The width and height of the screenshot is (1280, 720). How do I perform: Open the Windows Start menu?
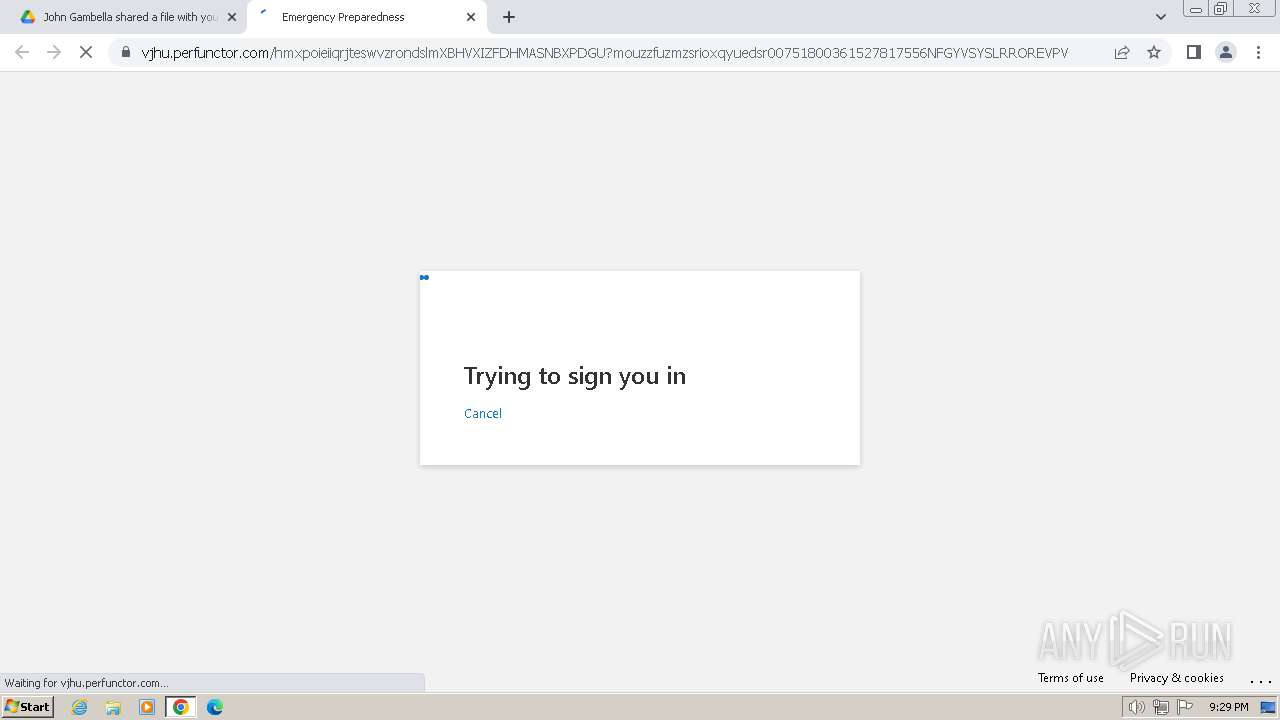[x=28, y=707]
